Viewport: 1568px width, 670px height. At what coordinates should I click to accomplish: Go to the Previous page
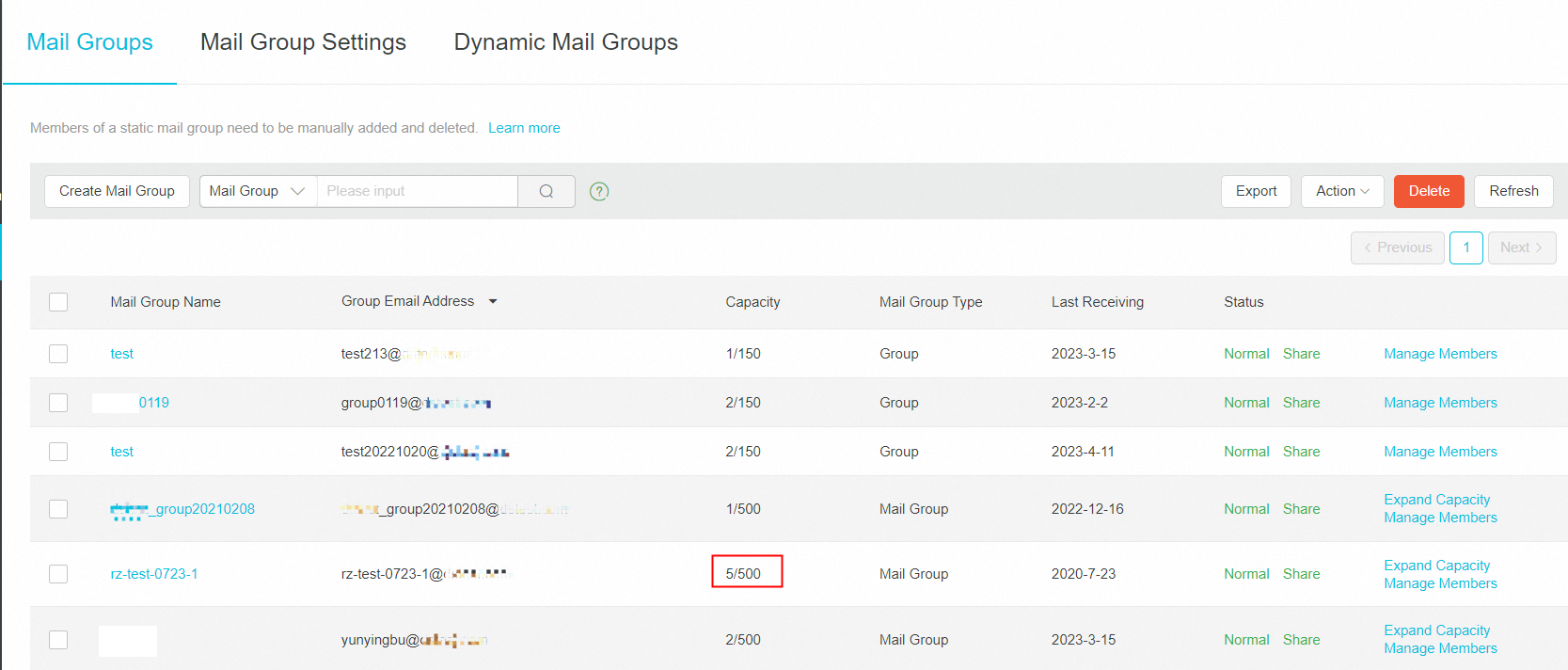[1398, 247]
